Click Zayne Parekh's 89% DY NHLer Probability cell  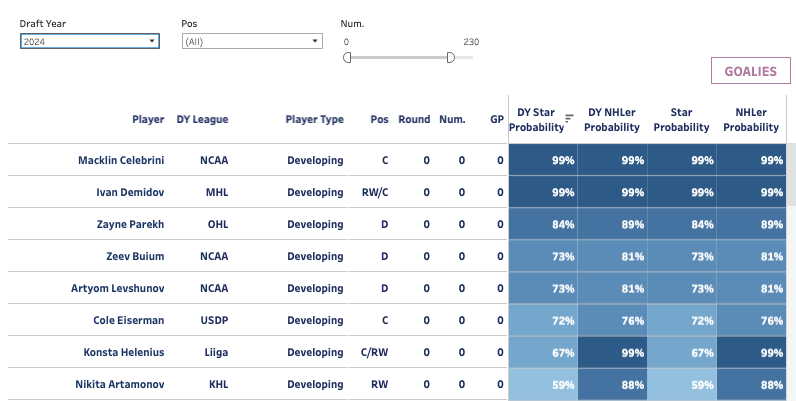point(612,224)
